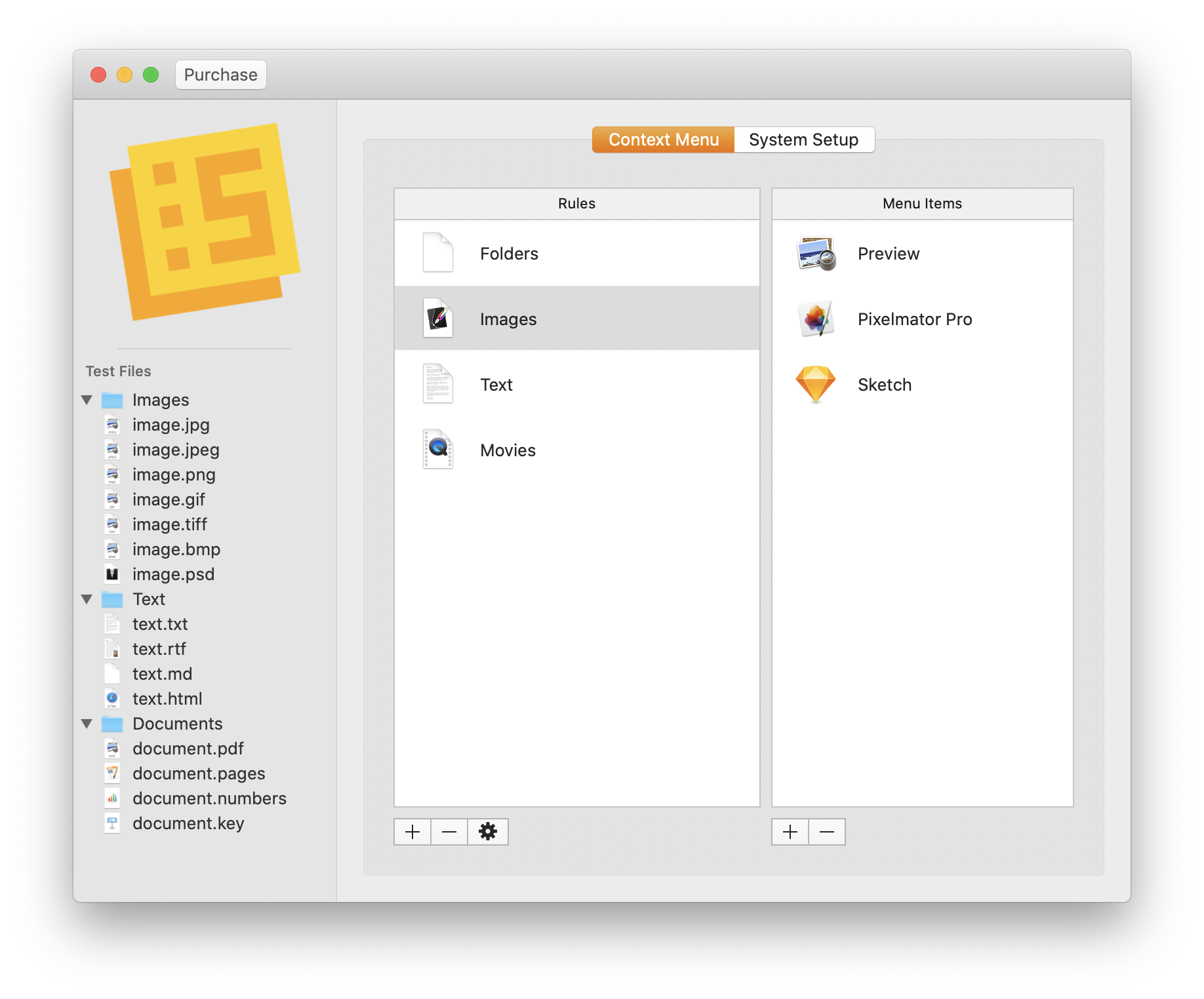
Task: Select the Text rule label
Action: coord(496,385)
